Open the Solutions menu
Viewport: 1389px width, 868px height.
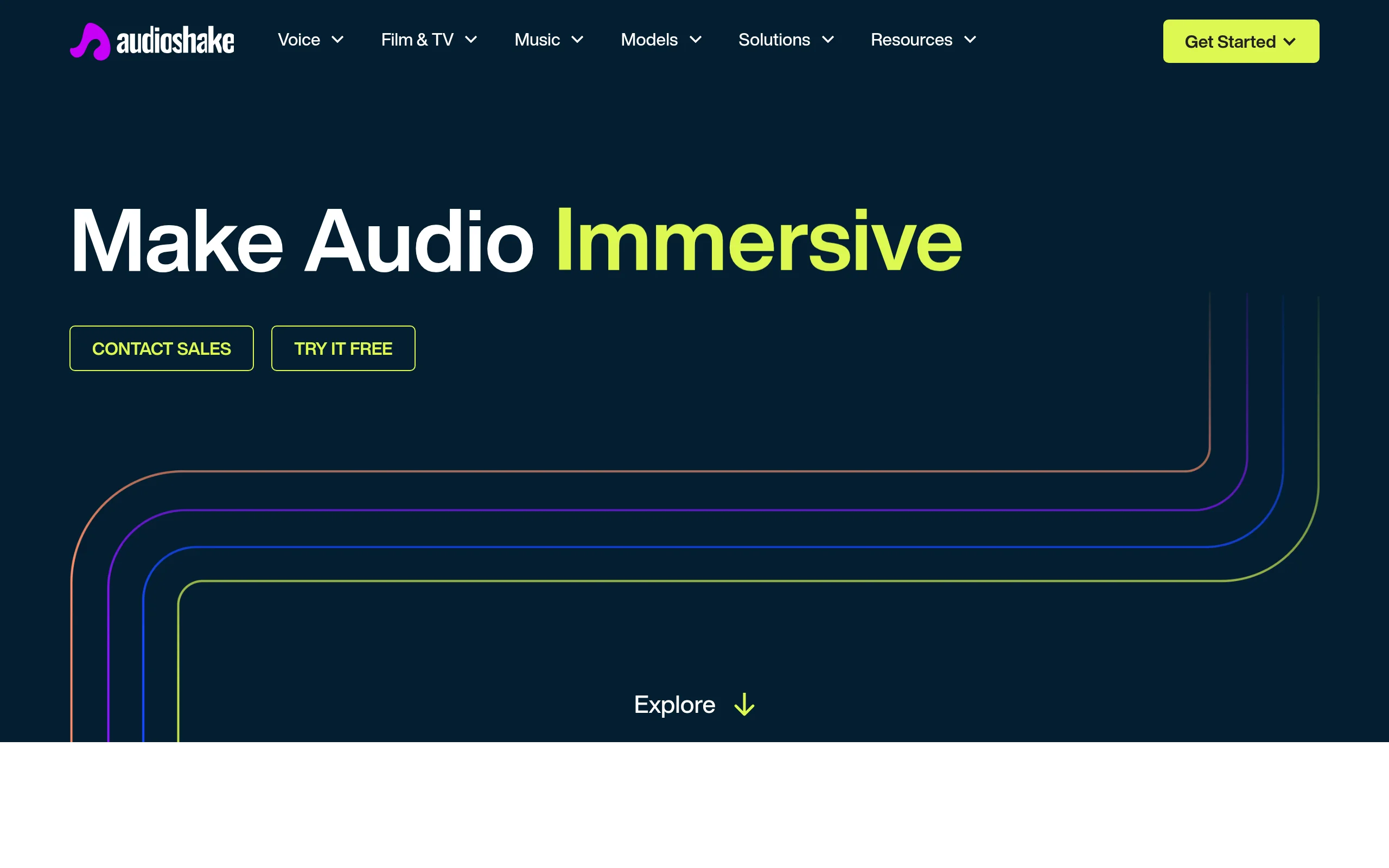click(774, 40)
